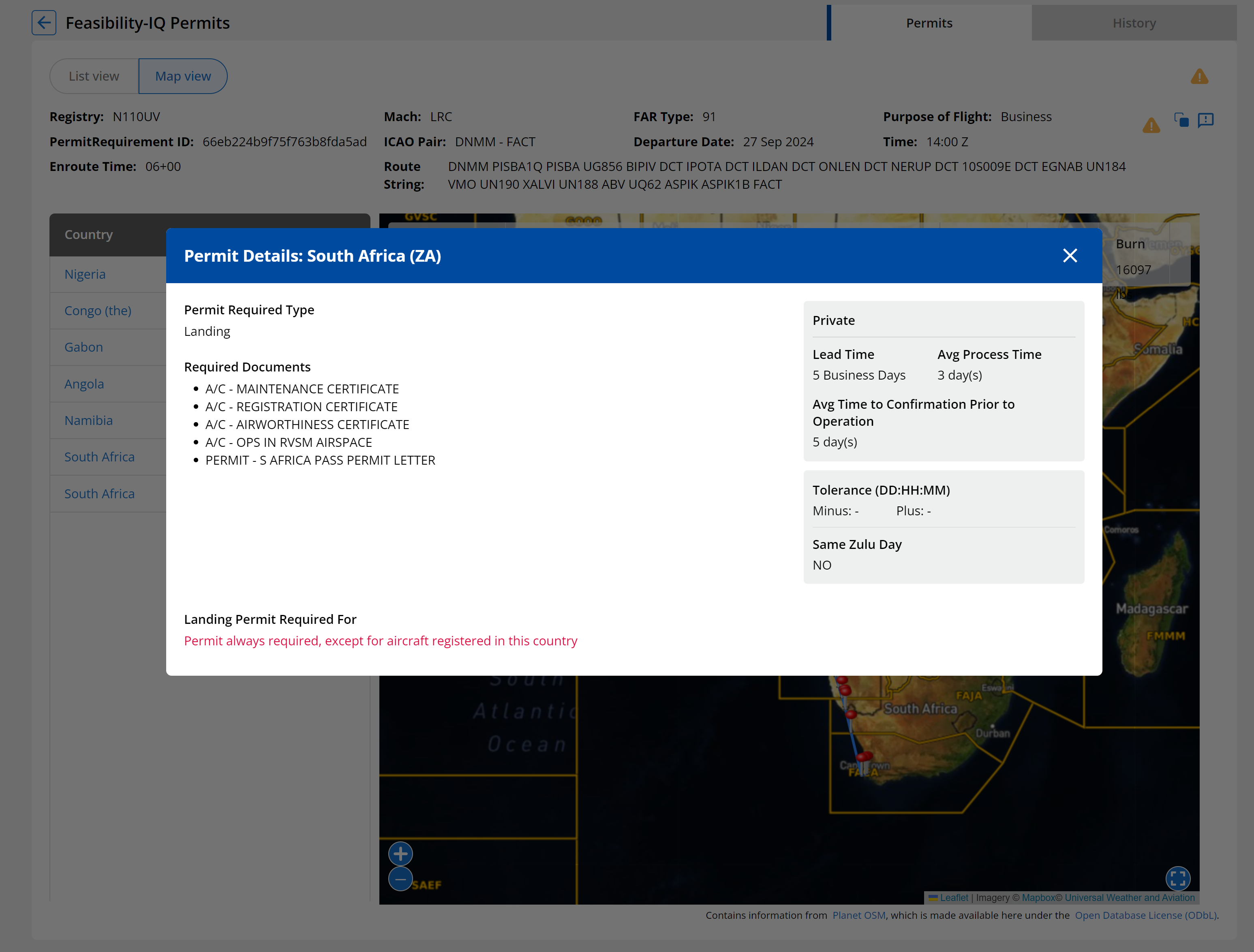Click the red route waypoint marker near Cape Town
Screen dimensions: 1254x952
point(864,757)
